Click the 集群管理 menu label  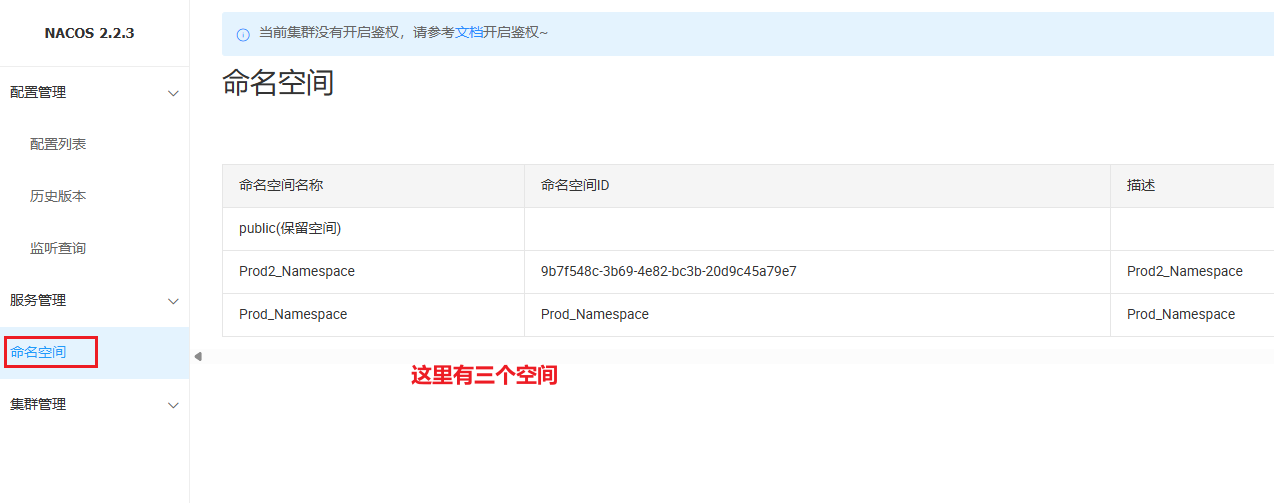click(x=38, y=404)
